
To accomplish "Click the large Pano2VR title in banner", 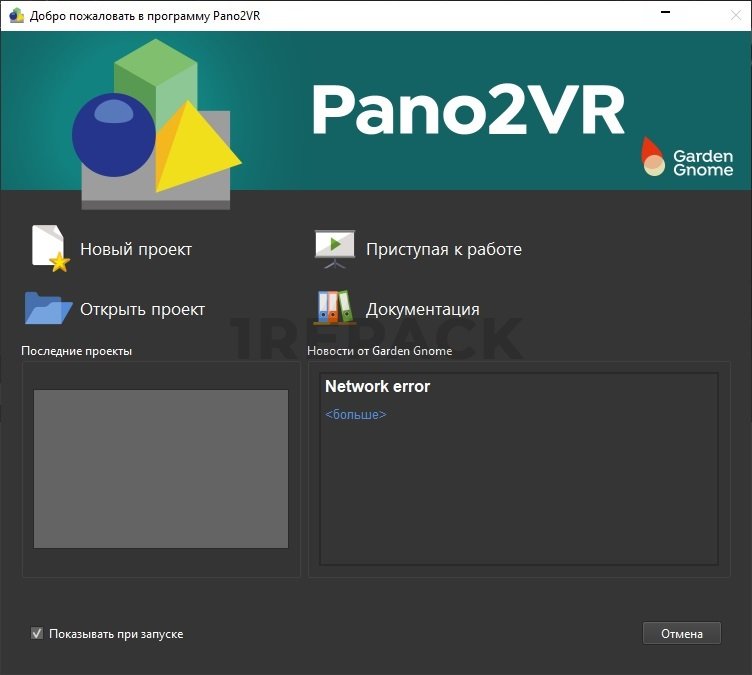I will 467,110.
